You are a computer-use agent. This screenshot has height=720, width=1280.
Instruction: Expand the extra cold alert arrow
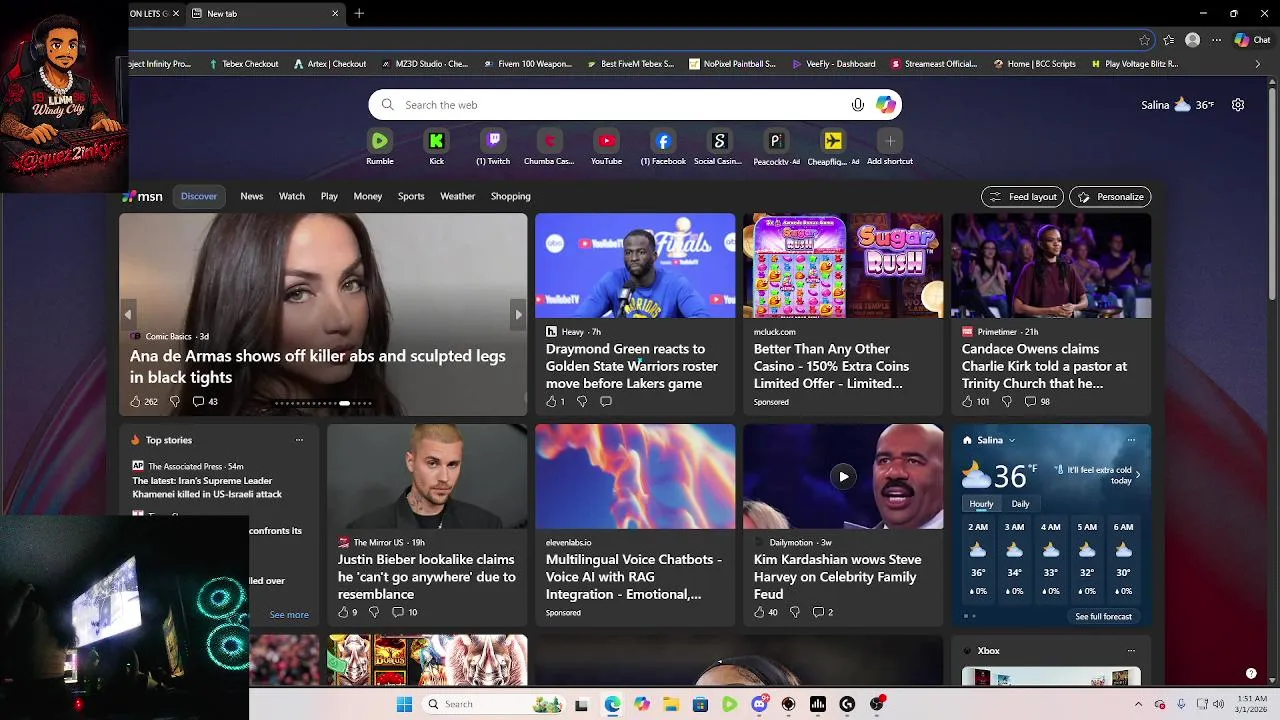[x=1137, y=475]
